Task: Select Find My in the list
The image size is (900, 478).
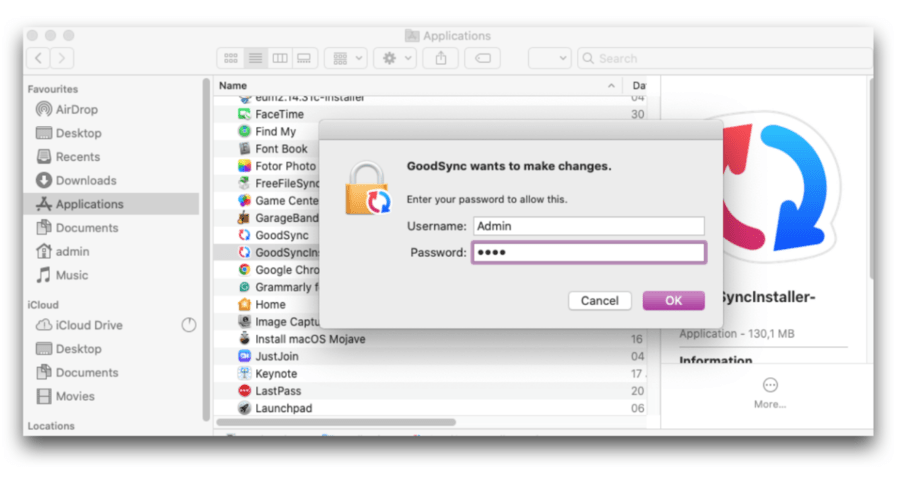Action: (x=267, y=131)
